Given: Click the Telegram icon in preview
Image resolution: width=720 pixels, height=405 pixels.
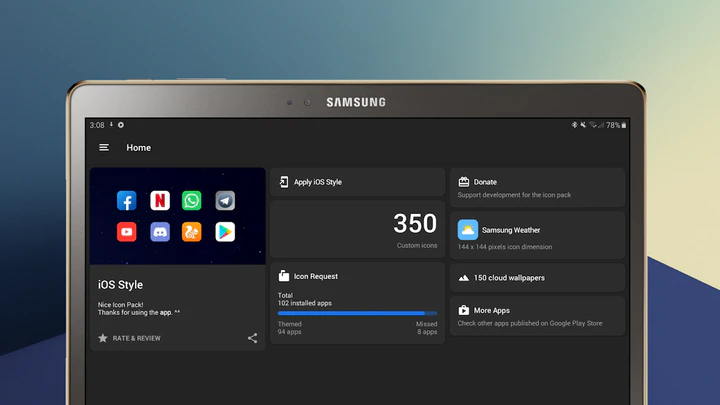Looking at the screenshot, I should [x=225, y=200].
